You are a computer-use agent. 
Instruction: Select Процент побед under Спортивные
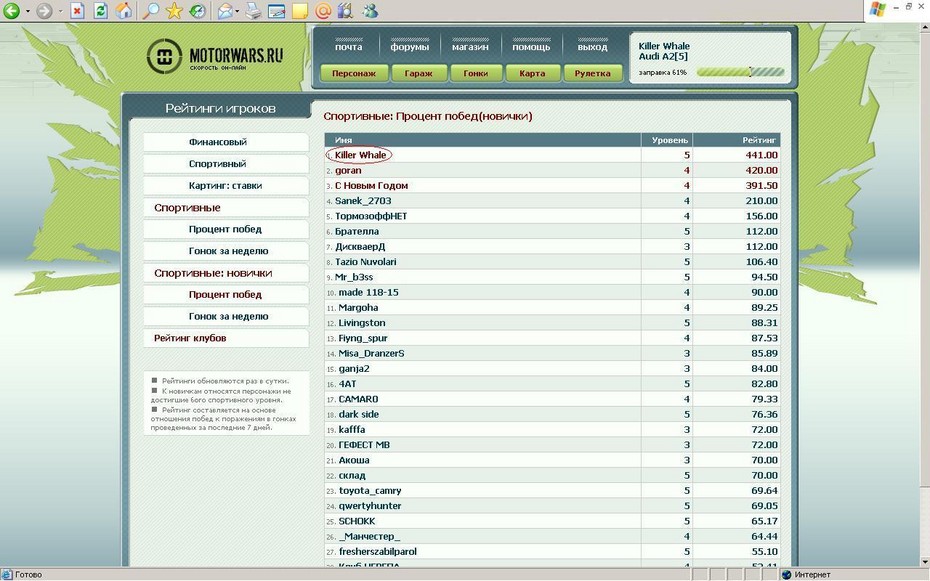point(225,229)
